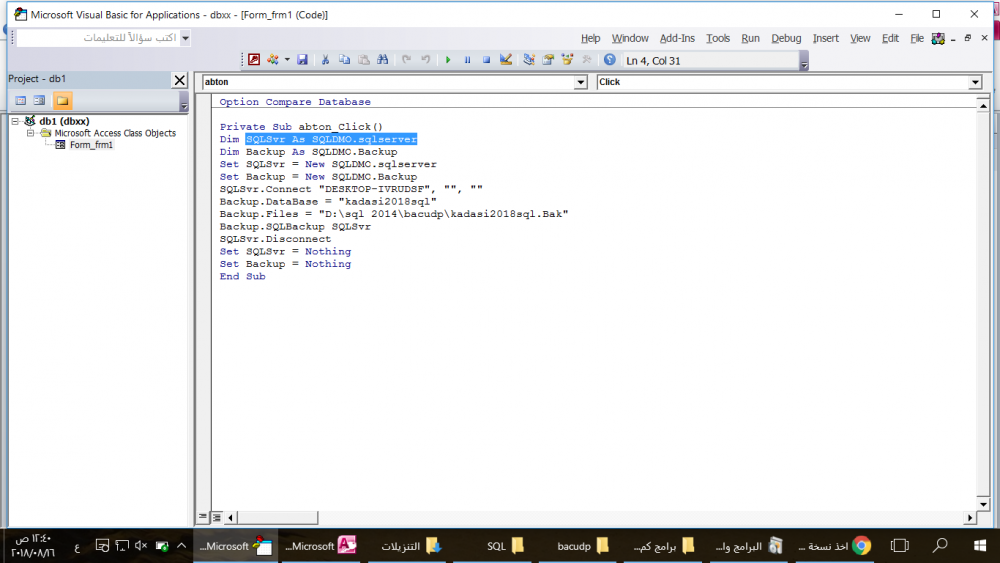Open the Properties Window icon
Screen dimensions: 1000x563
tap(548, 60)
